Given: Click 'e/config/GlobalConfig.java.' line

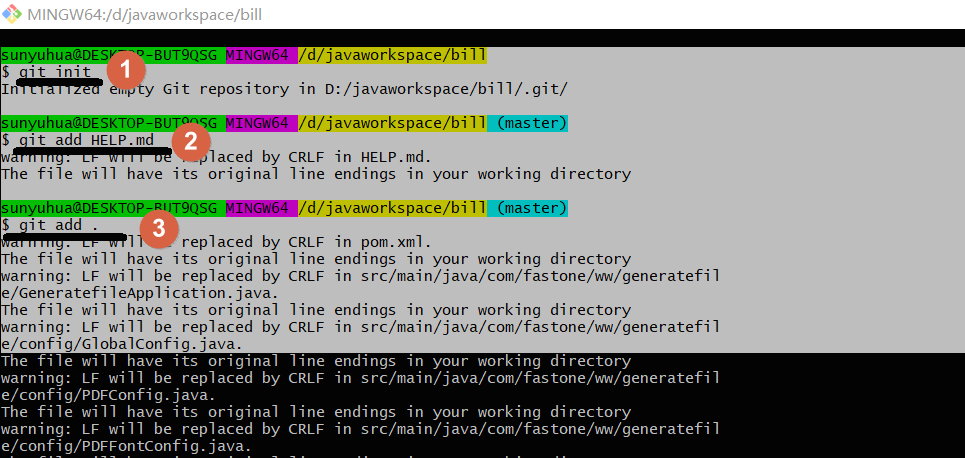Looking at the screenshot, I should tap(122, 344).
